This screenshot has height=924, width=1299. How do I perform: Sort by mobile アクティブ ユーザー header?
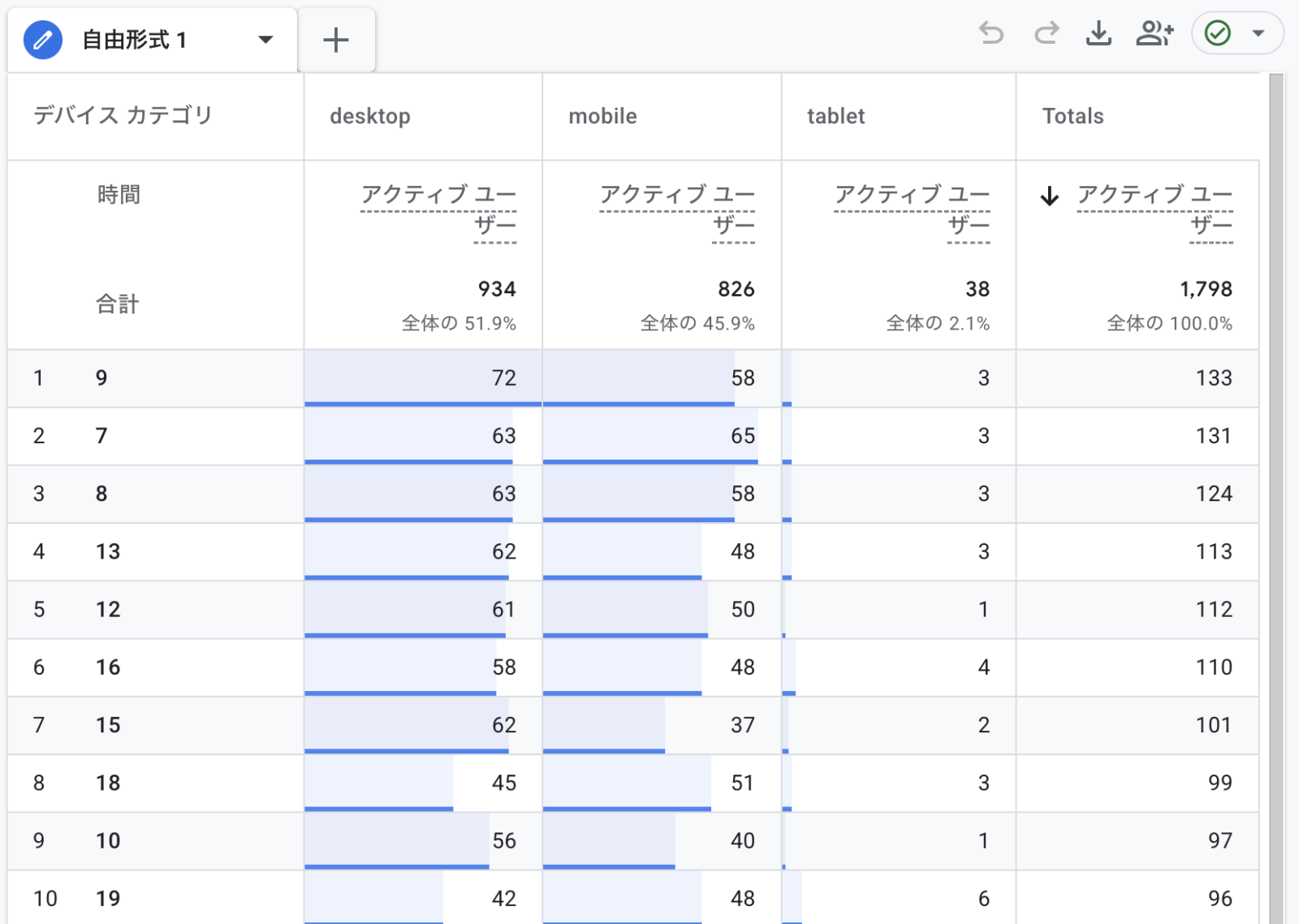[x=677, y=209]
